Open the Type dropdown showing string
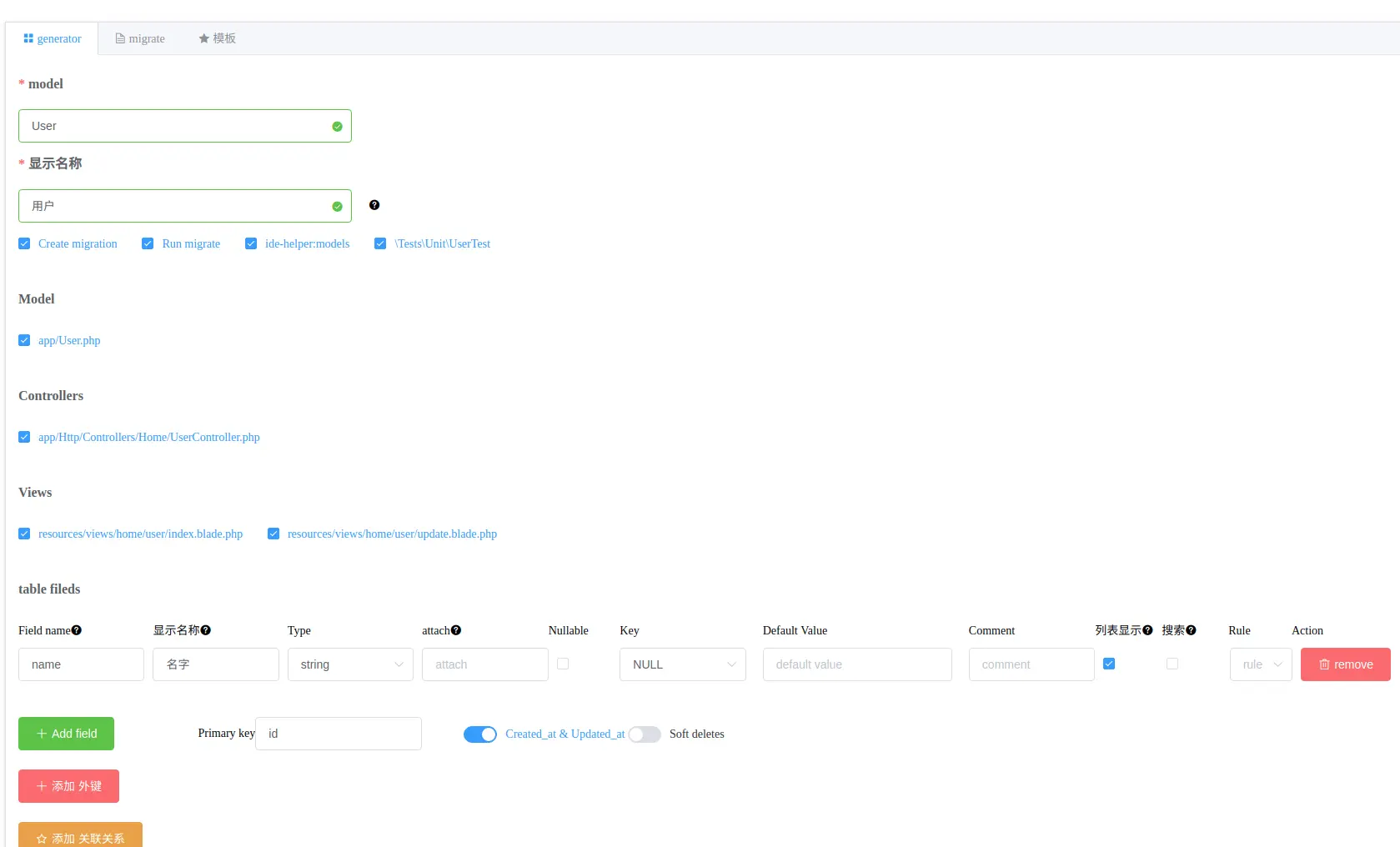Viewport: 1400px width, 847px height. (x=350, y=664)
